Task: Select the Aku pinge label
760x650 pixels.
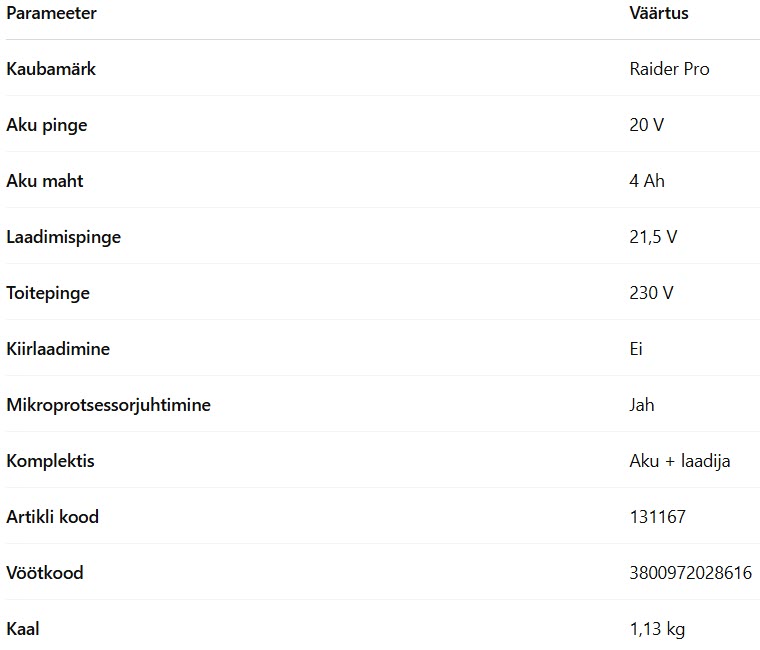Action: click(47, 125)
